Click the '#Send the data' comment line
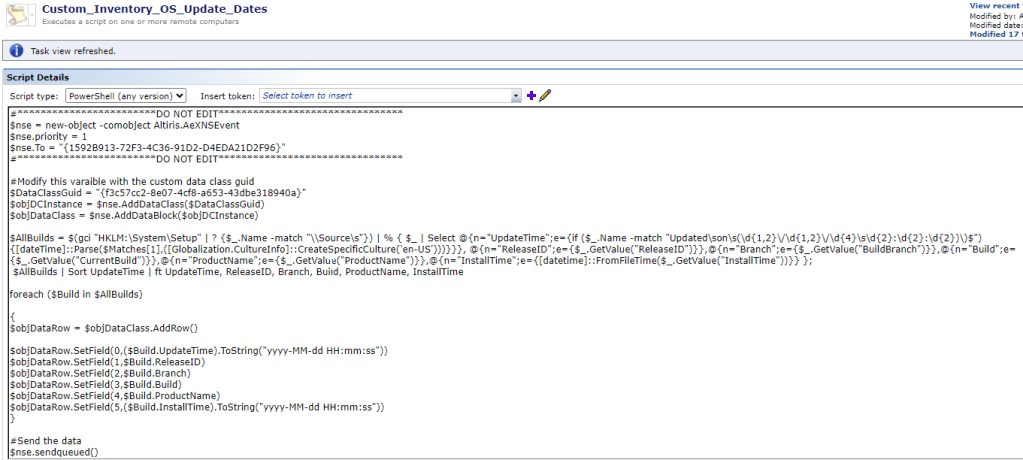 43,442
